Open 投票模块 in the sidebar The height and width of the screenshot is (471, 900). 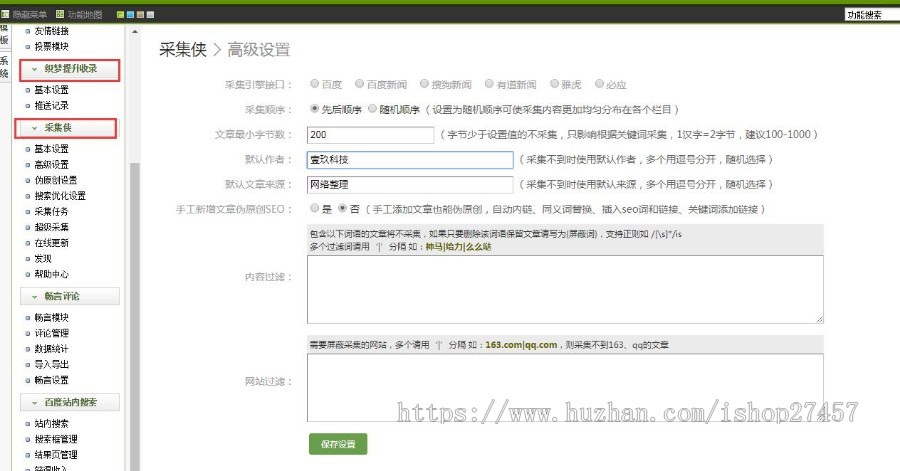click(52, 46)
